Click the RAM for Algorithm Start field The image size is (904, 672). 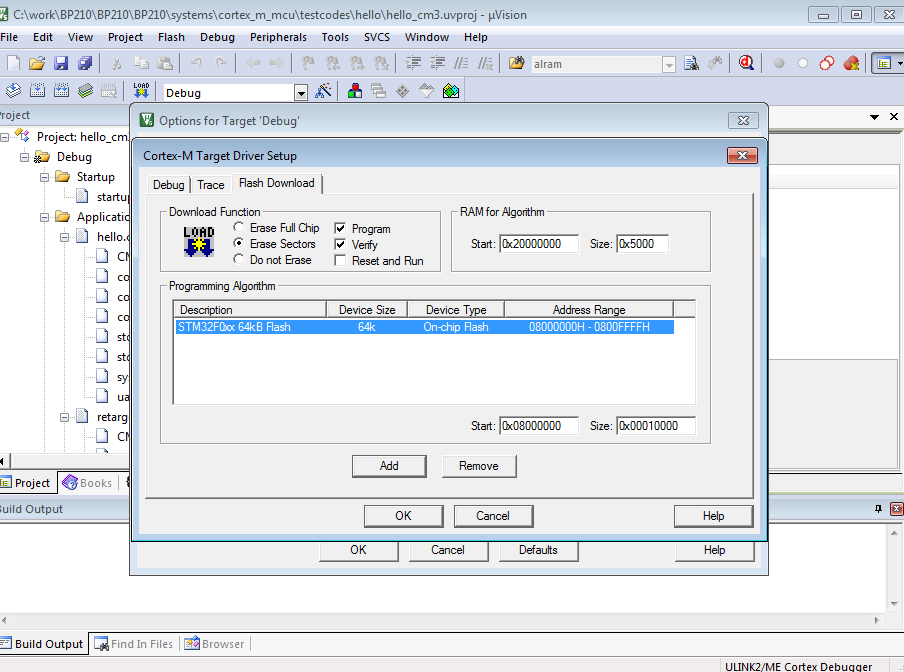tap(538, 244)
